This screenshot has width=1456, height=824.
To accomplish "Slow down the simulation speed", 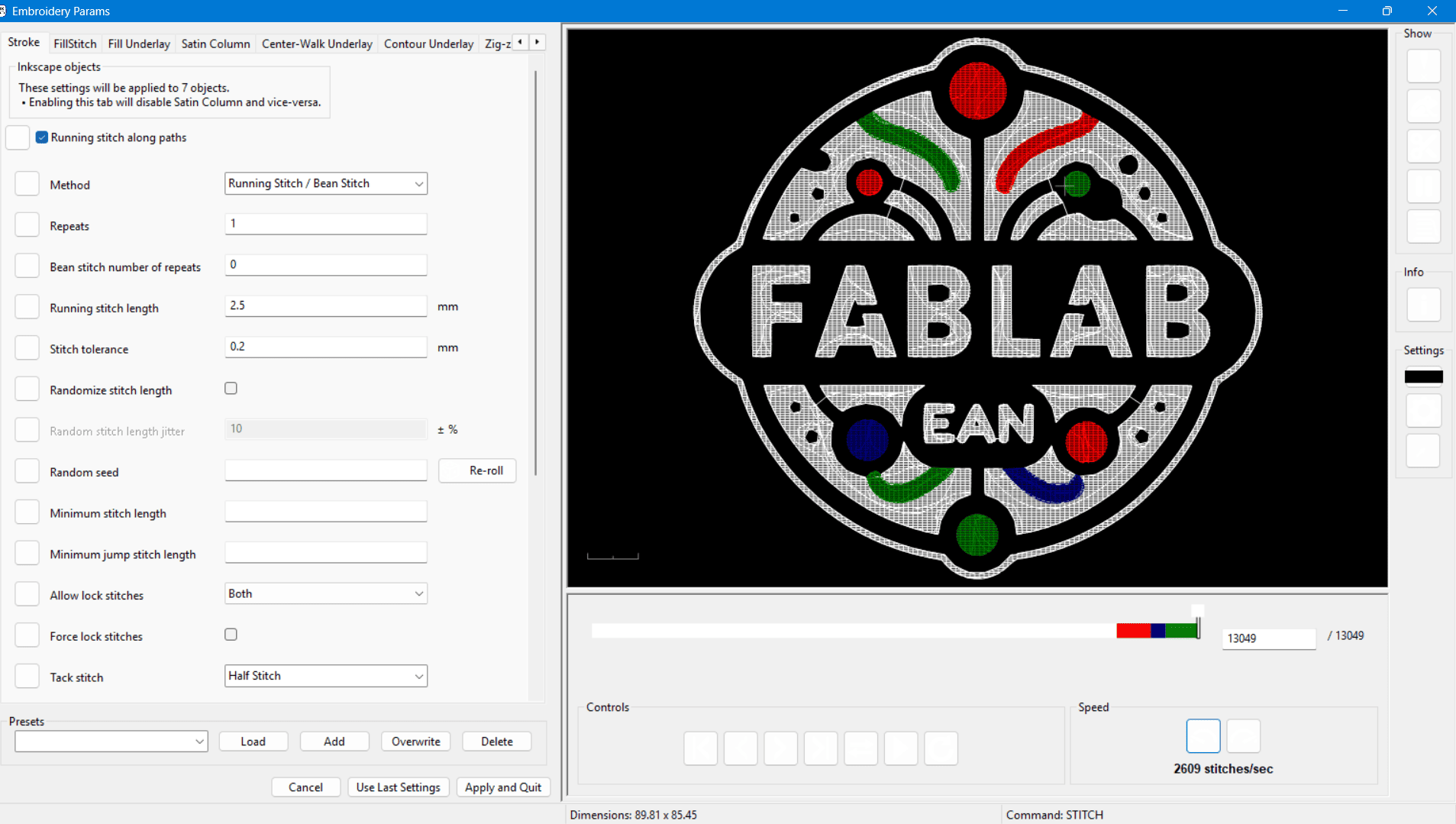I will pos(1203,736).
